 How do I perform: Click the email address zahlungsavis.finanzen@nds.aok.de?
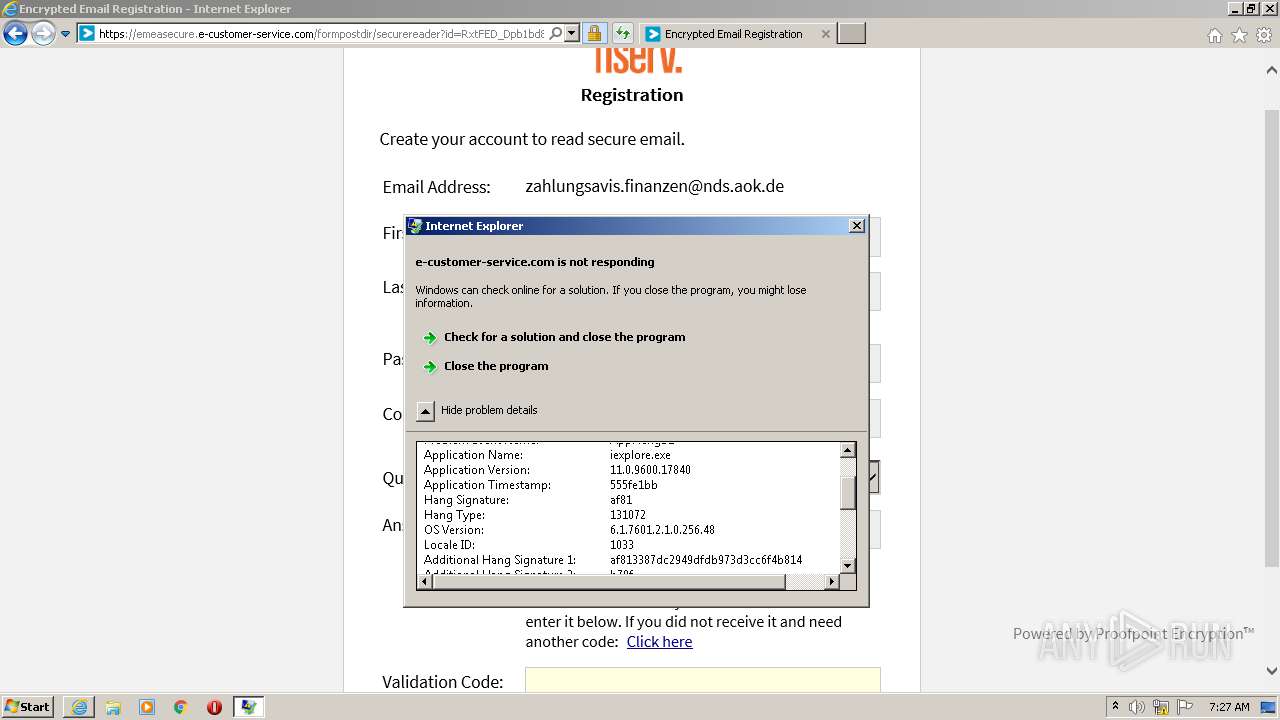tap(655, 186)
